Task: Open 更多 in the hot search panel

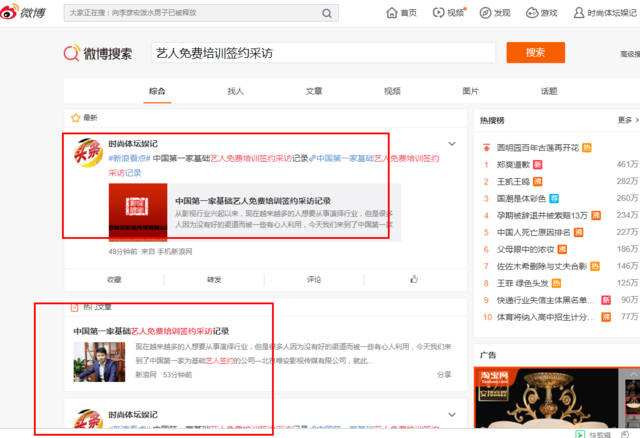Action: [x=628, y=120]
